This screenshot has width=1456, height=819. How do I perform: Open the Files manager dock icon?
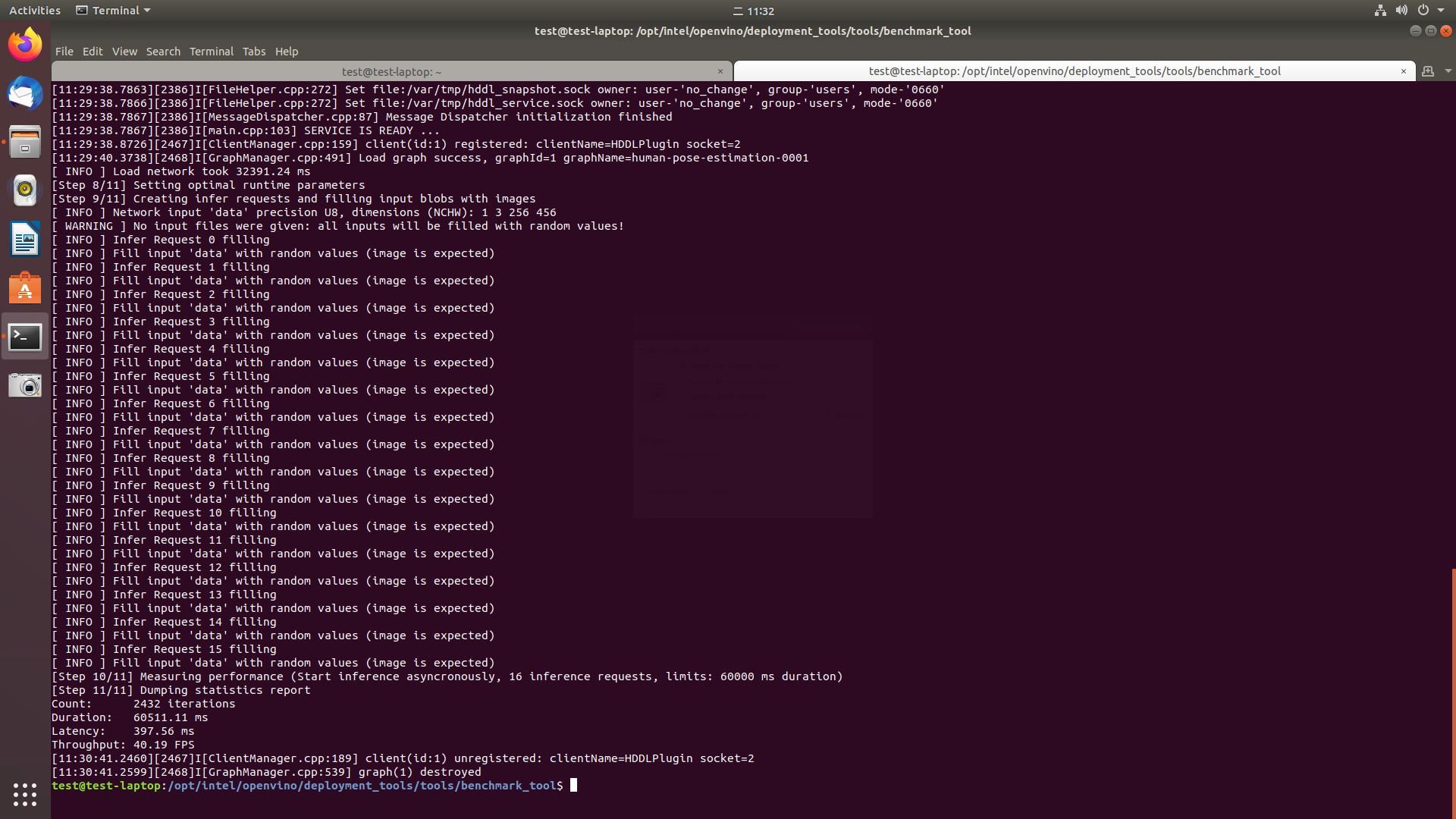coord(25,142)
